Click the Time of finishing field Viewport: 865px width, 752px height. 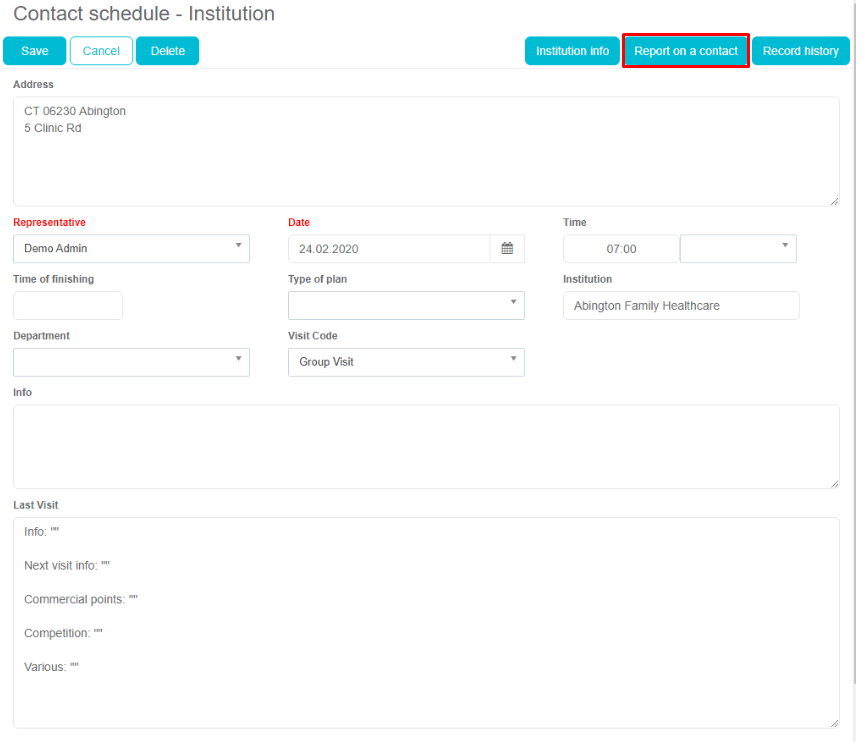tap(68, 306)
